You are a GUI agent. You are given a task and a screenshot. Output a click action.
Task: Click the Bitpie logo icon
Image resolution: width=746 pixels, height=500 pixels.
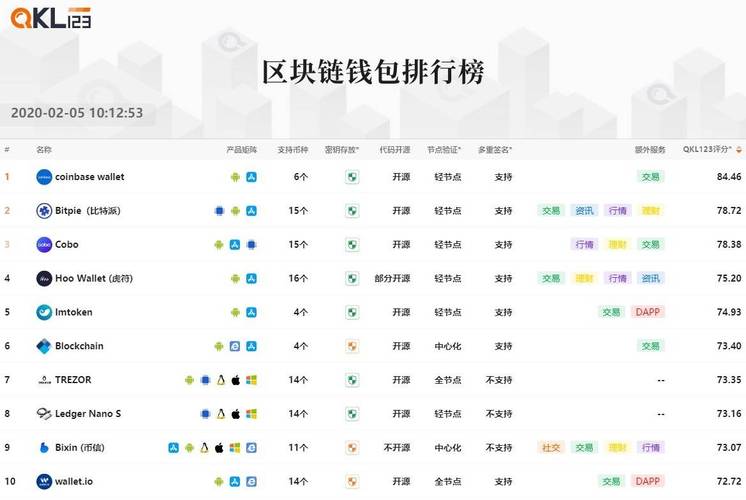(x=44, y=211)
